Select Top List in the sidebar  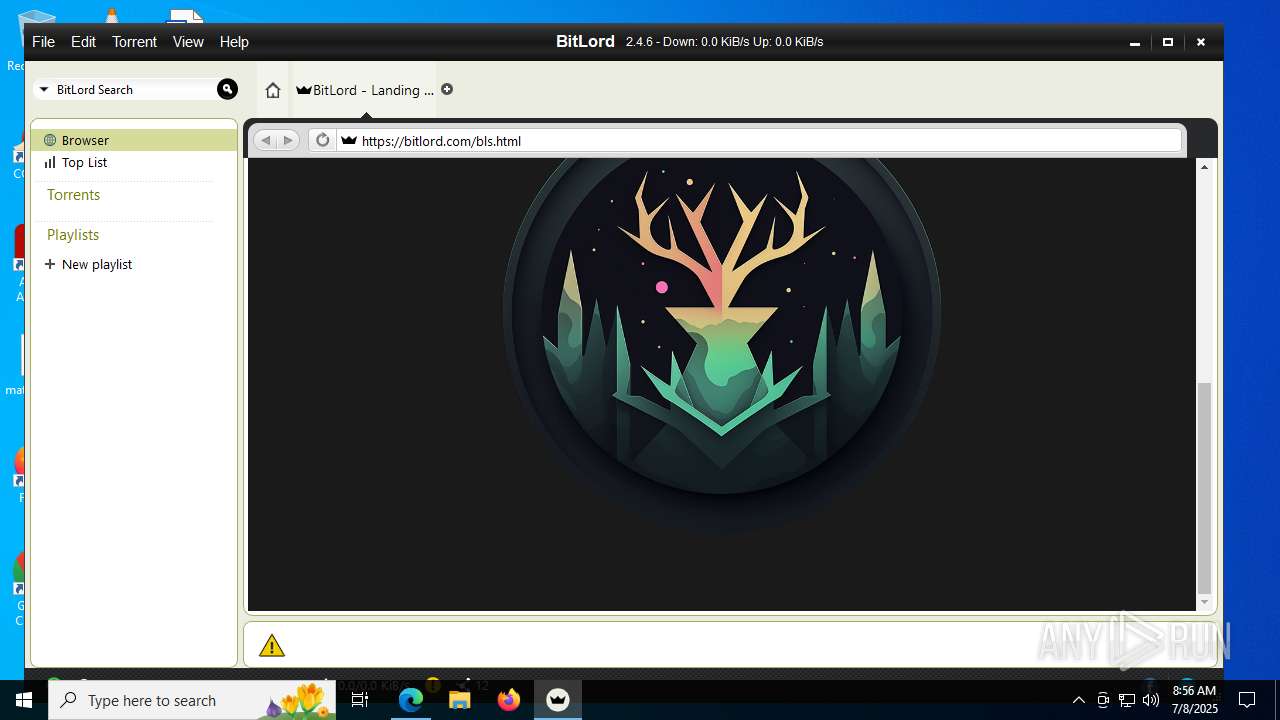(x=134, y=162)
